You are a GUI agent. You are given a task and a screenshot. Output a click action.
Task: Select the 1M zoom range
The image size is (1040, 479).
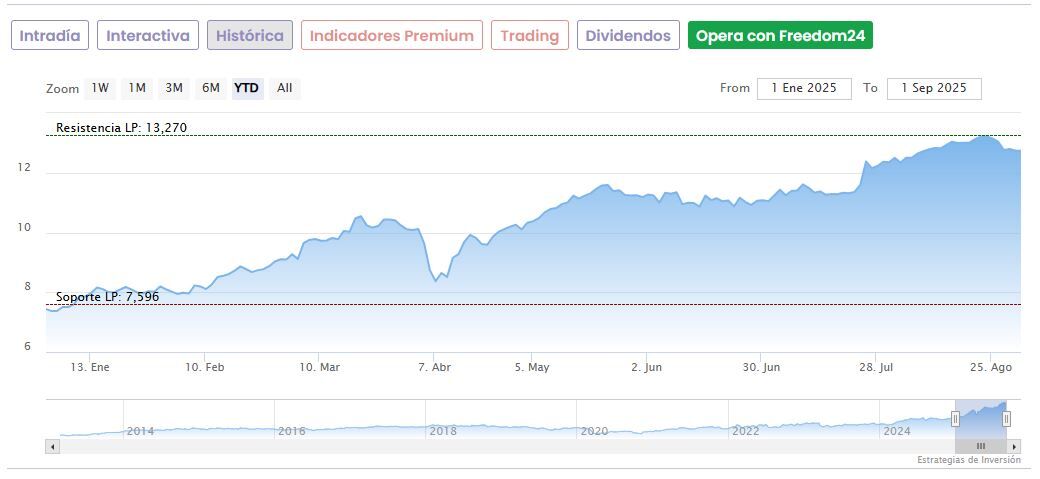(x=137, y=88)
